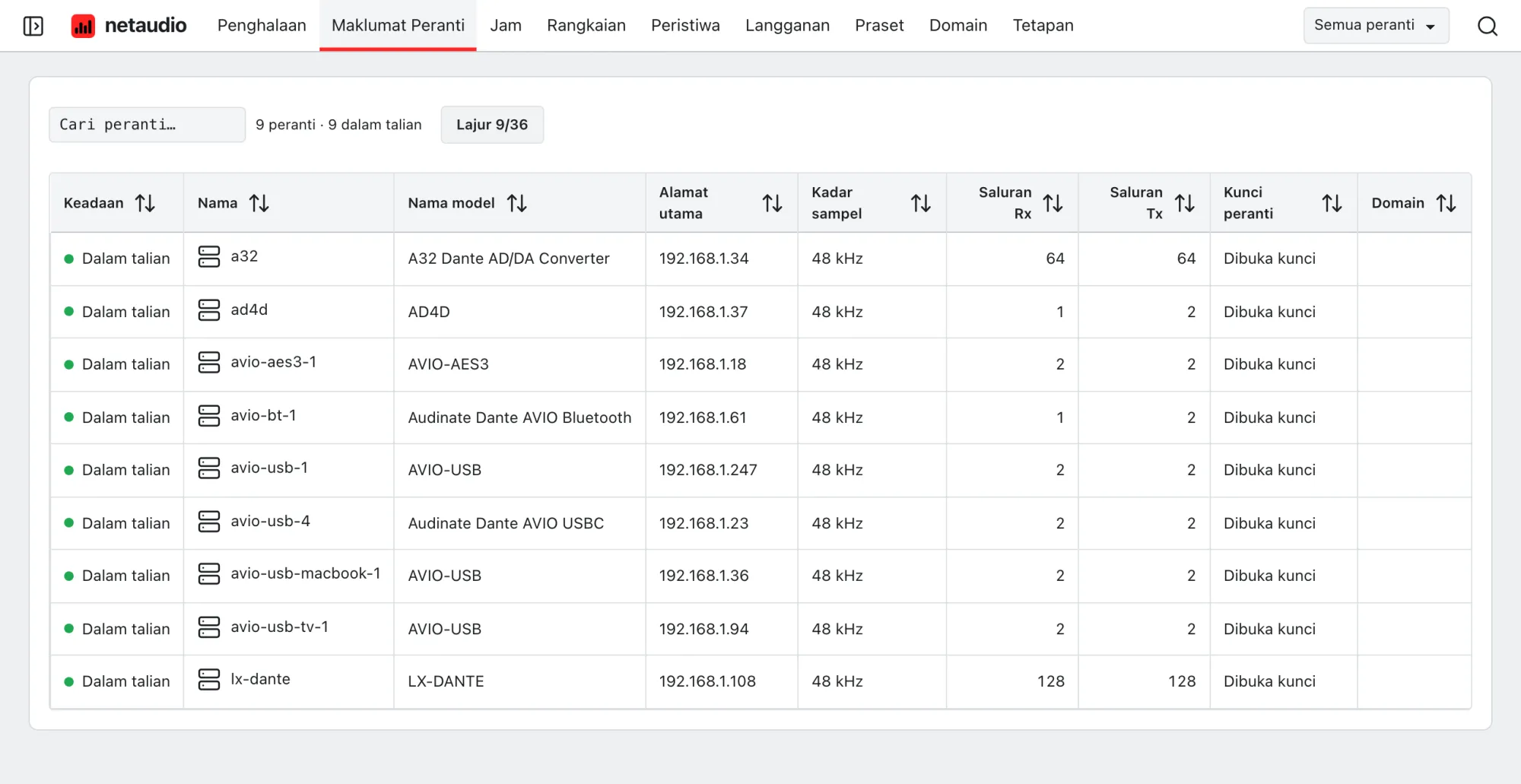The width and height of the screenshot is (1521, 784).
Task: Click the Kunci peranti header label
Action: pyautogui.click(x=1248, y=203)
